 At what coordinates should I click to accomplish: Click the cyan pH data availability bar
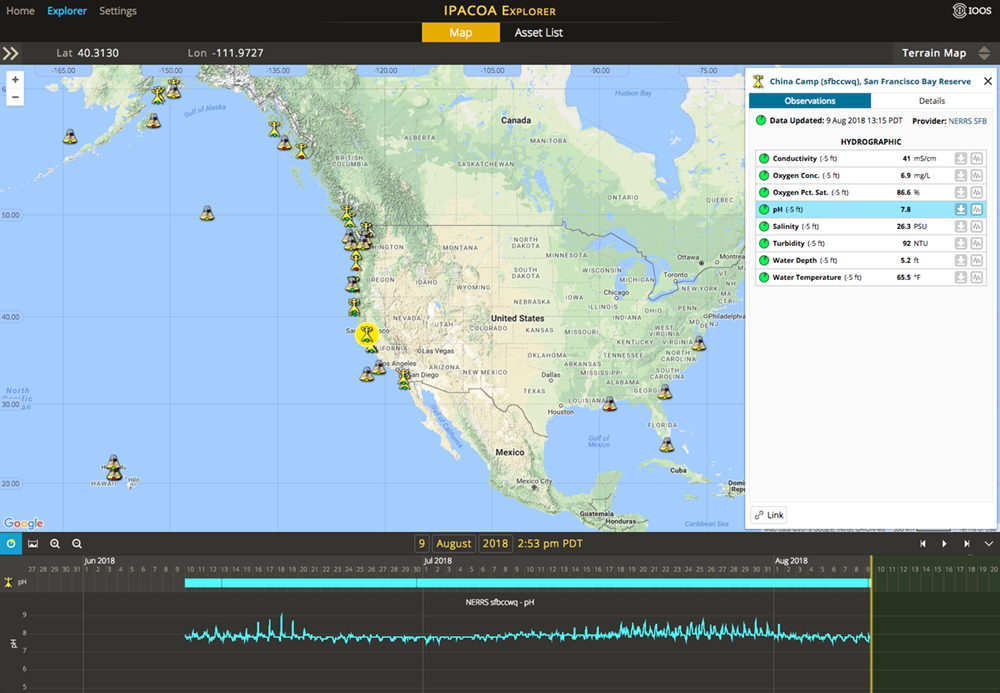[x=527, y=582]
